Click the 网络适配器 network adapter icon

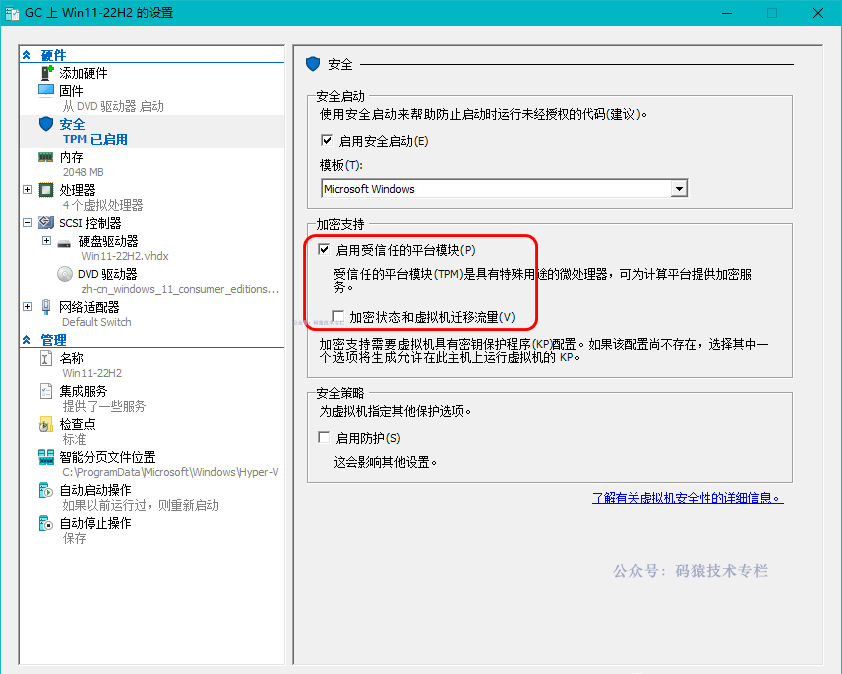(x=46, y=307)
